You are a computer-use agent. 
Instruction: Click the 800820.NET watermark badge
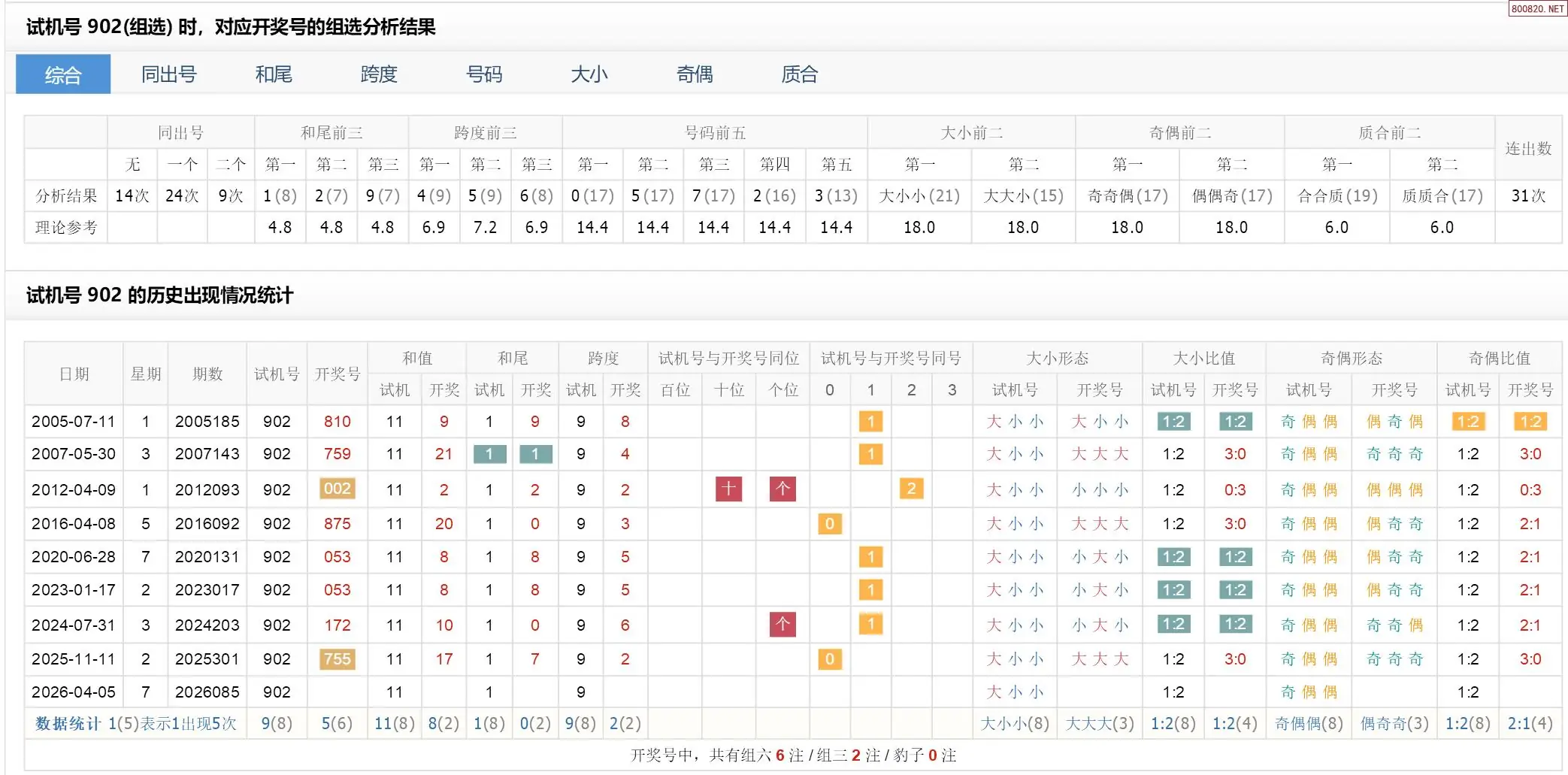click(x=1537, y=9)
